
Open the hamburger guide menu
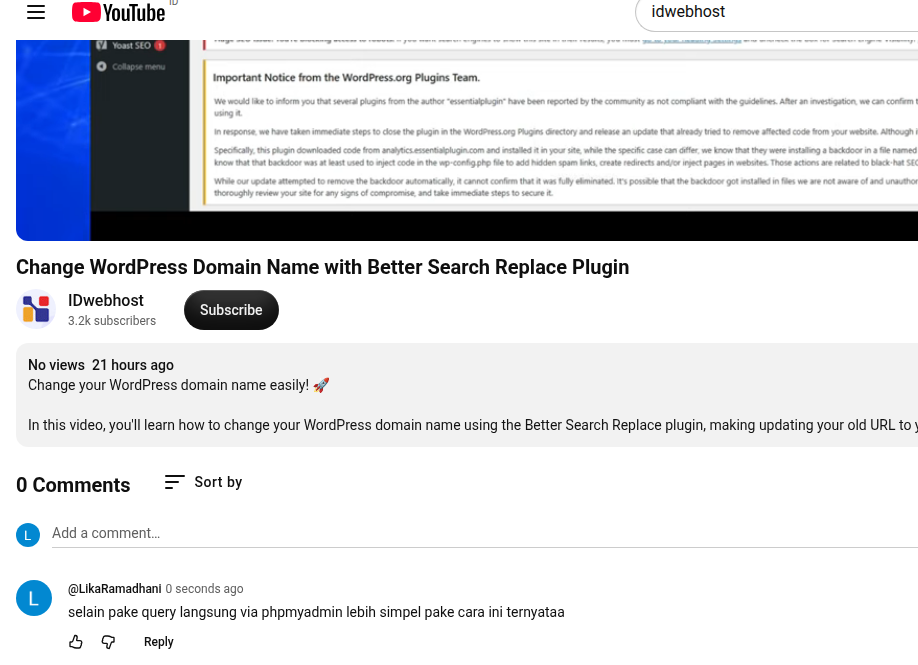[x=36, y=12]
